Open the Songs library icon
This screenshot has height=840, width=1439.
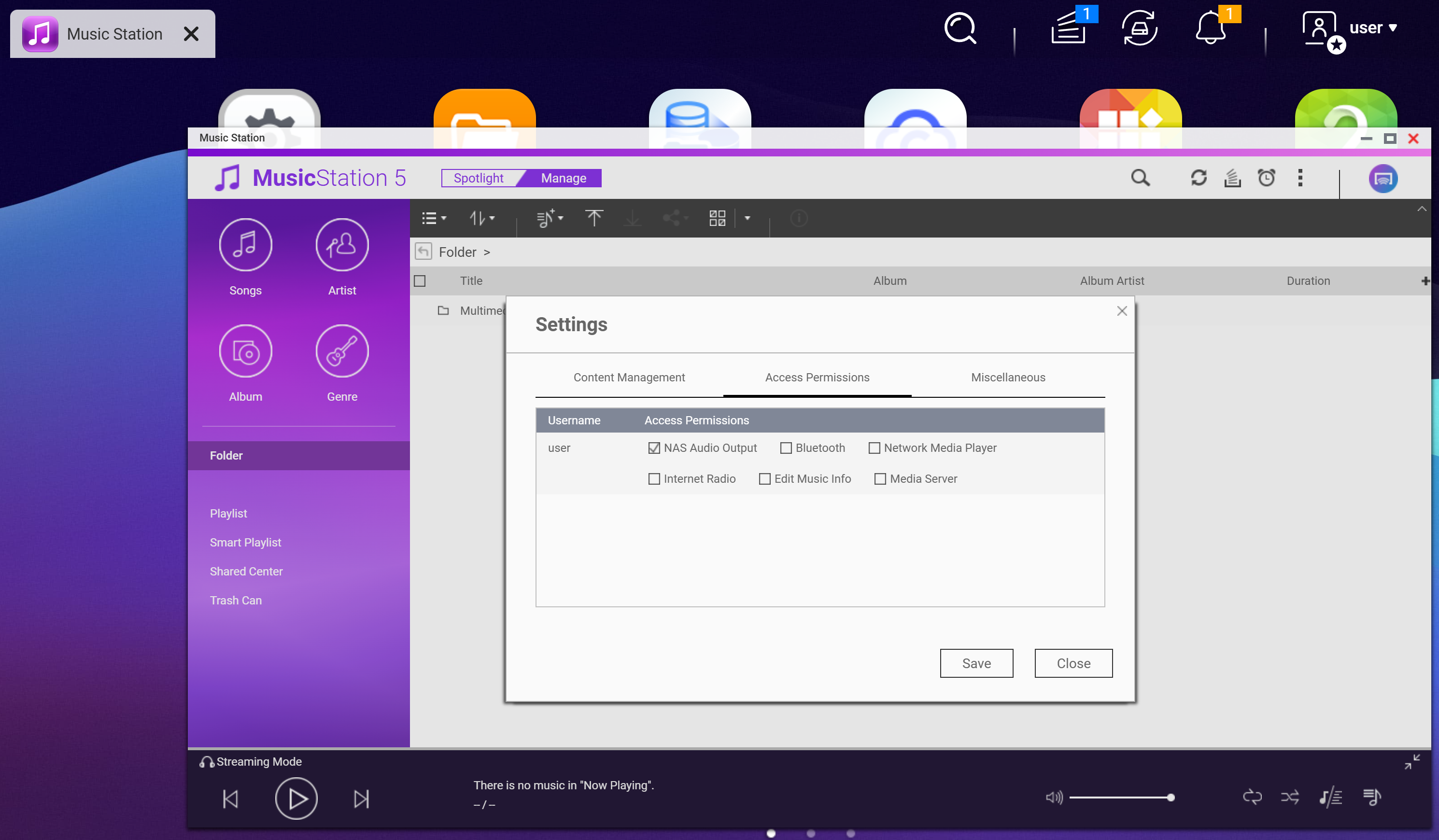245,245
